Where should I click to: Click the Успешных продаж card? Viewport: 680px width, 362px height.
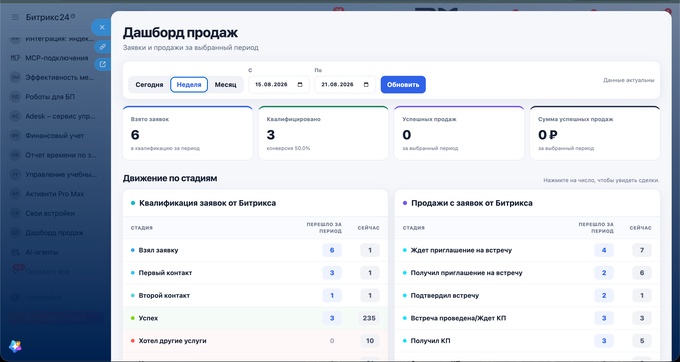coord(459,133)
